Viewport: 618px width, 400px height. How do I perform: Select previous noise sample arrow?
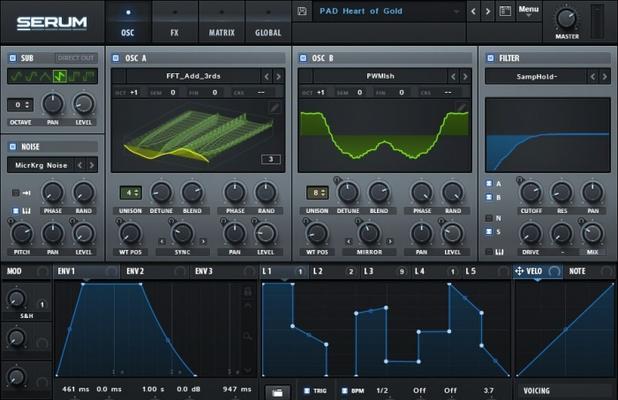point(80,165)
